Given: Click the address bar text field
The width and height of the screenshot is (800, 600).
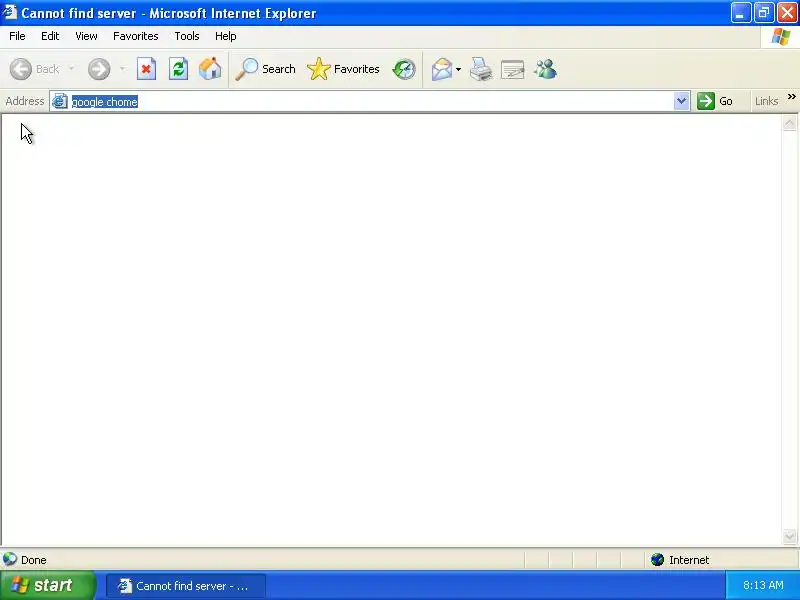Looking at the screenshot, I should click(370, 101).
